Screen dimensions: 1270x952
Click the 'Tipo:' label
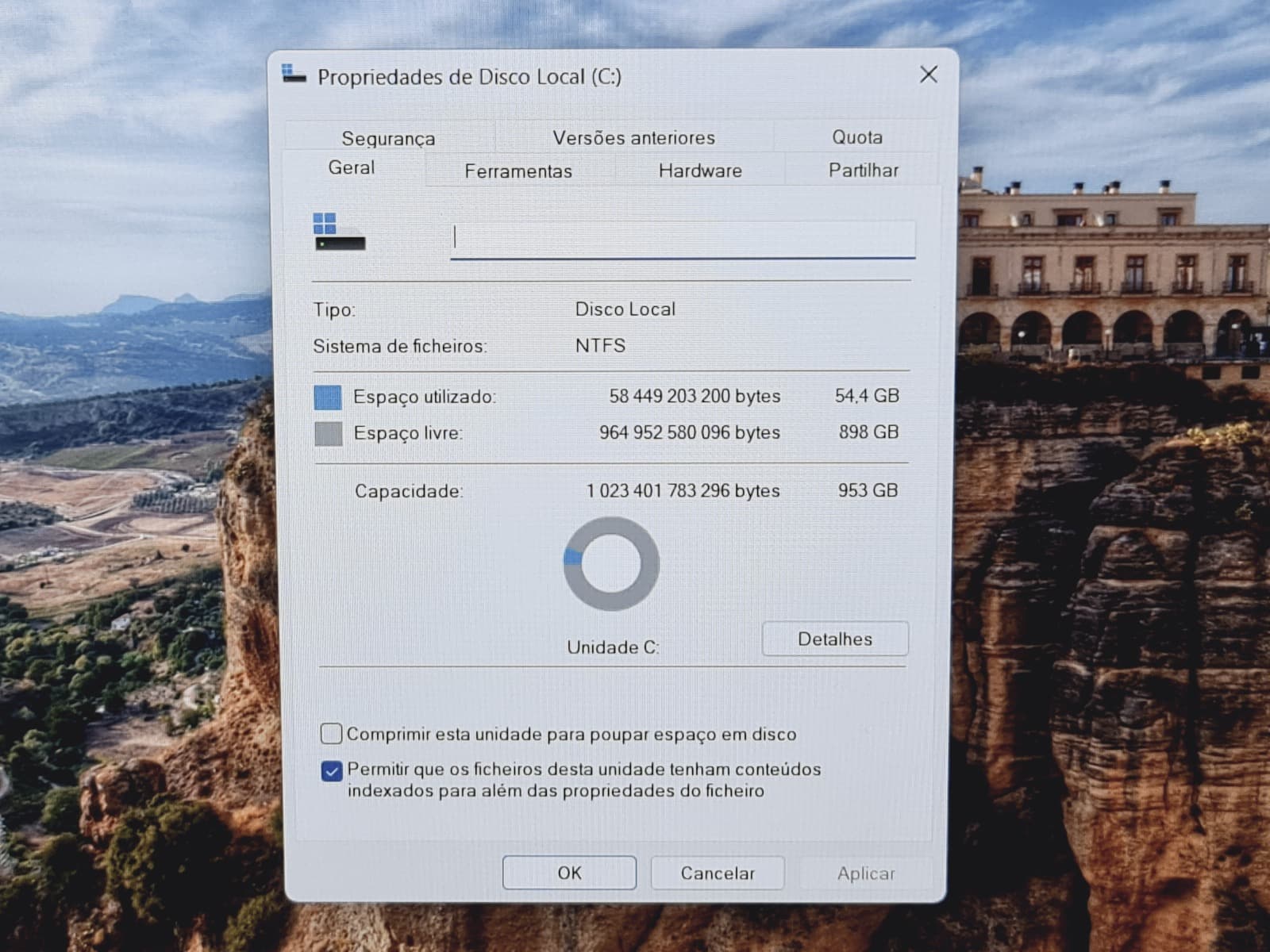334,310
